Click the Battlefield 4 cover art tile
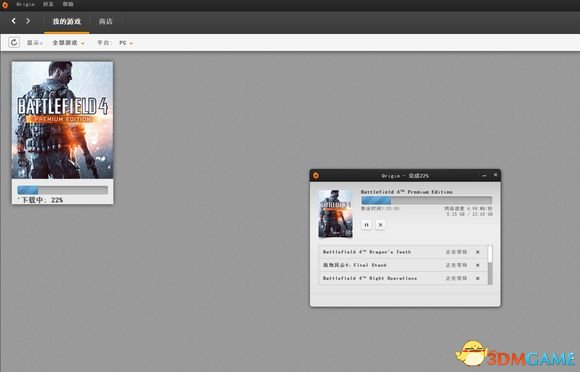The width and height of the screenshot is (580, 372). click(x=63, y=120)
